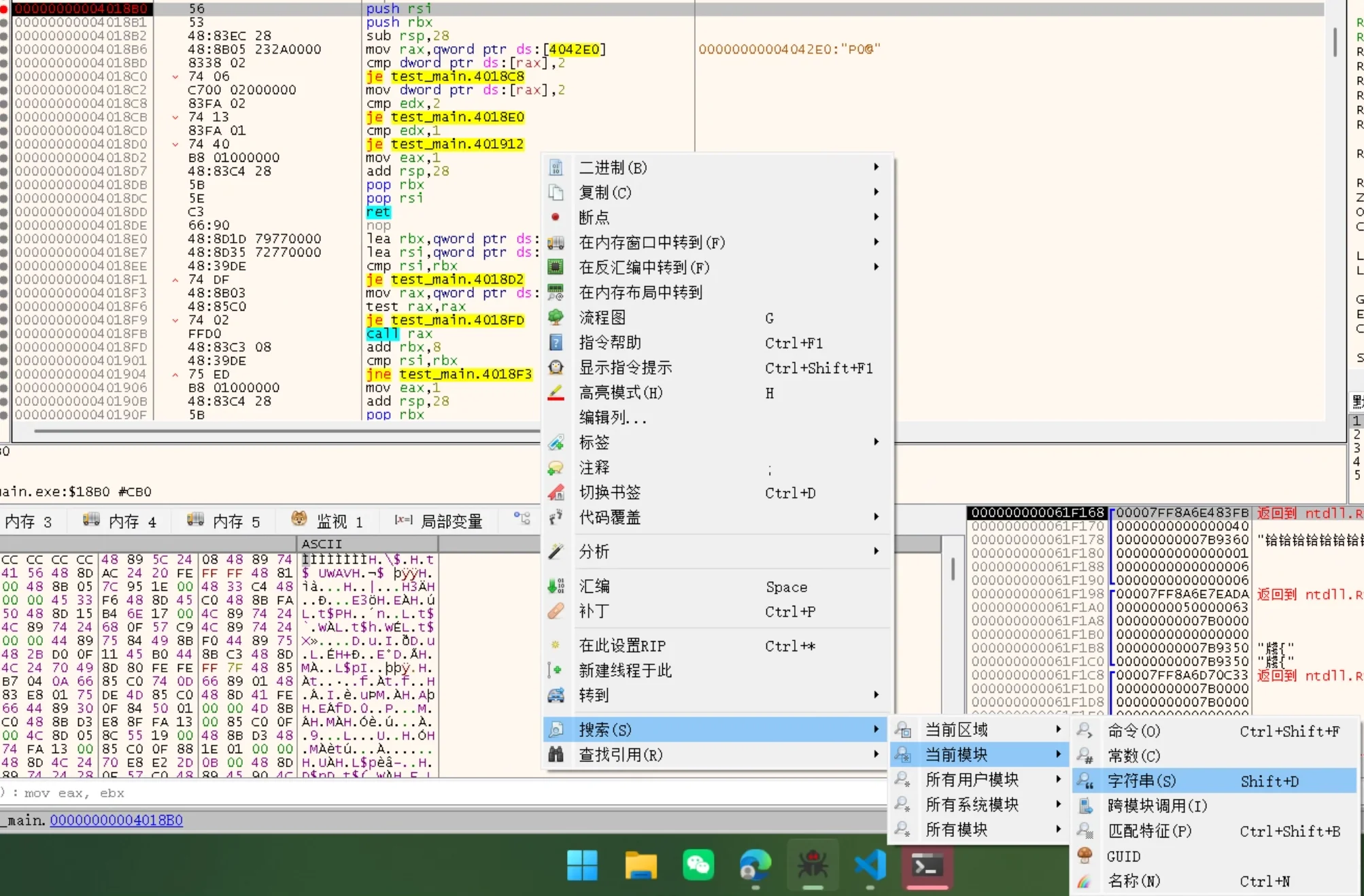Open Visual Studio Code from taskbar
1364x896 pixels.
click(x=870, y=866)
